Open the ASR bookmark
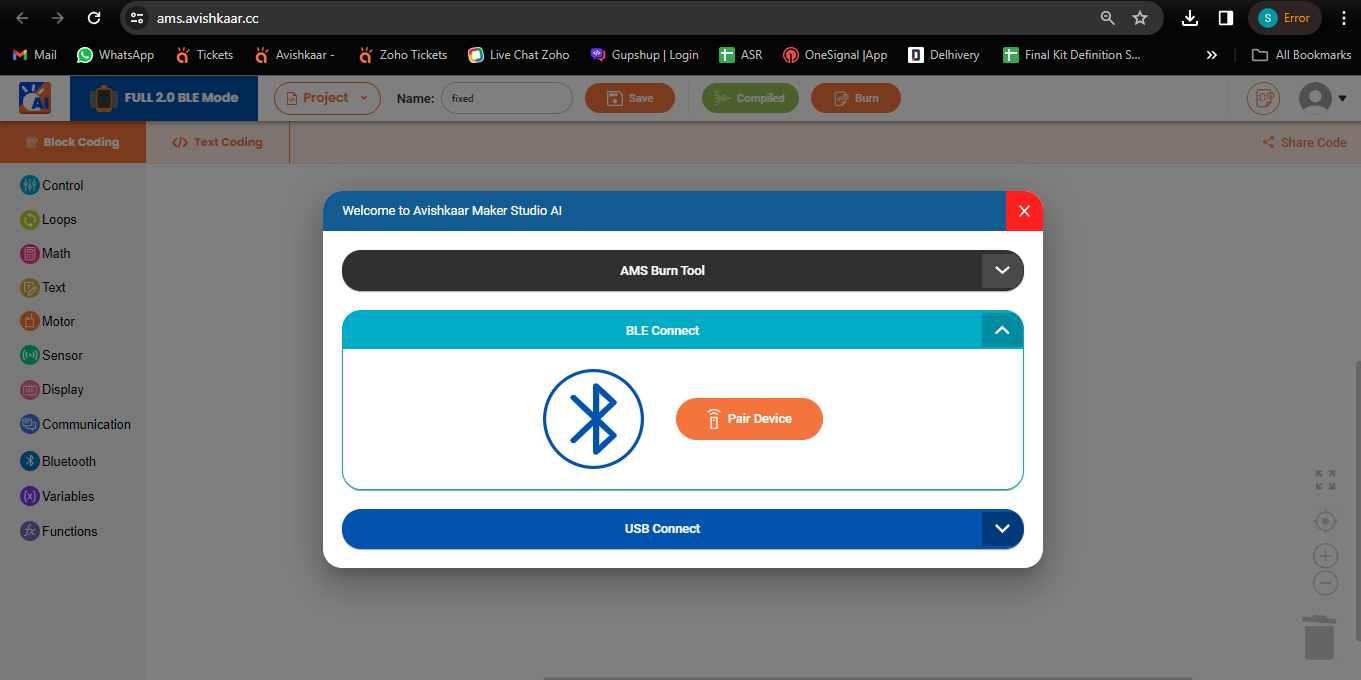 741,55
